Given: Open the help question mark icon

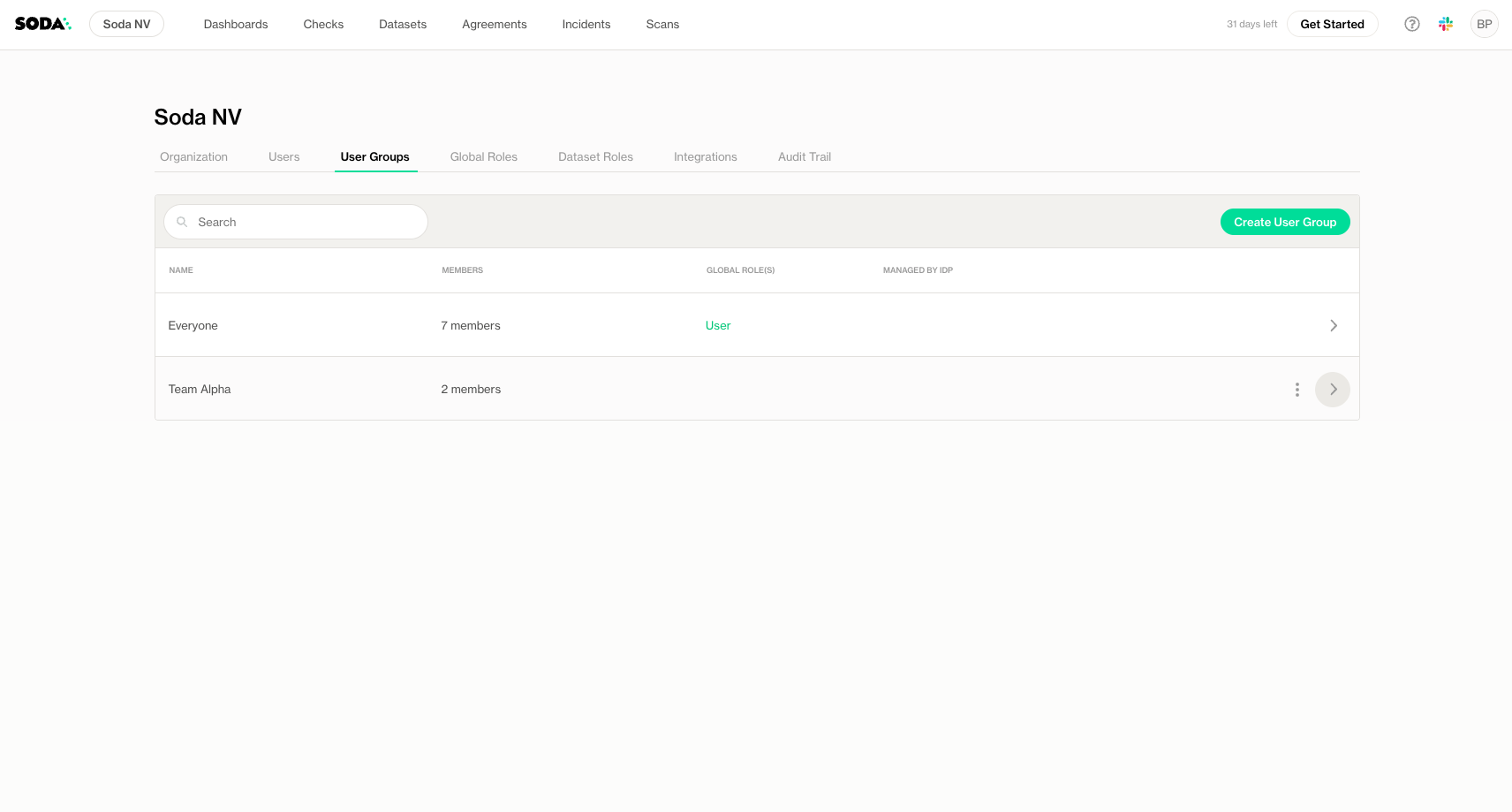Looking at the screenshot, I should [x=1411, y=24].
